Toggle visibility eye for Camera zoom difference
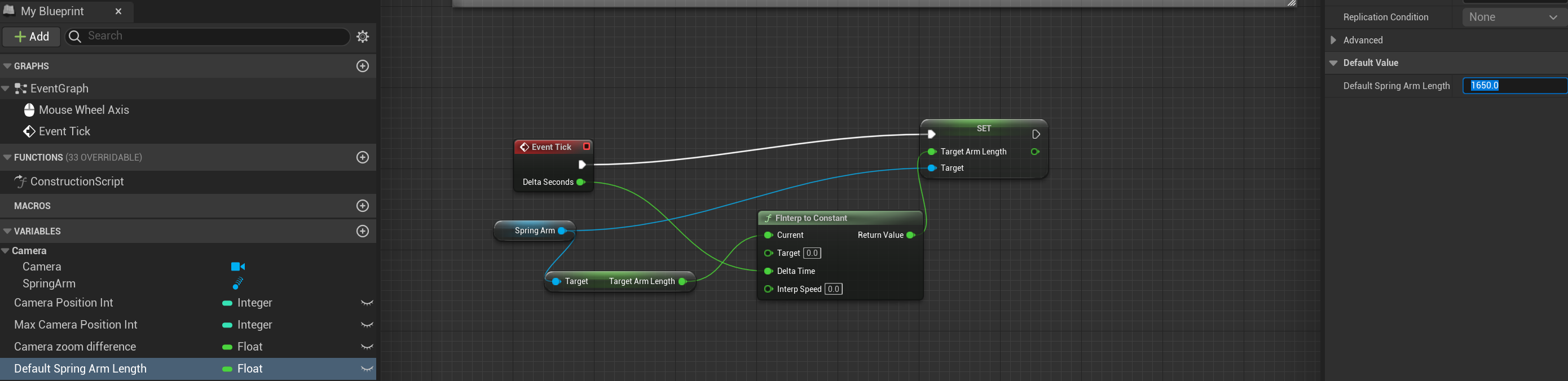The image size is (1568, 381). pyautogui.click(x=367, y=346)
